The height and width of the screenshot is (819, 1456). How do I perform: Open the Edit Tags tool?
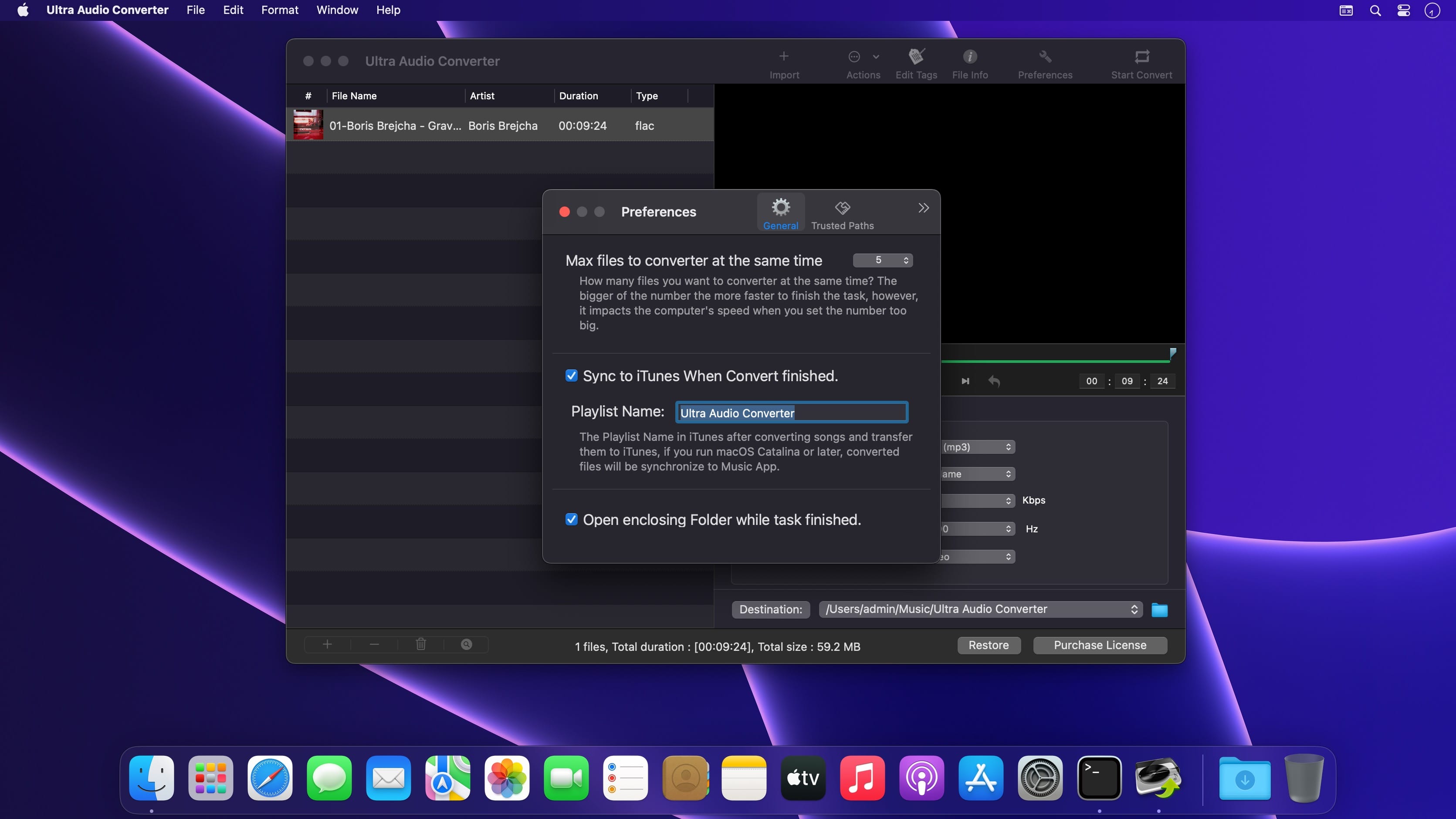pos(916,57)
